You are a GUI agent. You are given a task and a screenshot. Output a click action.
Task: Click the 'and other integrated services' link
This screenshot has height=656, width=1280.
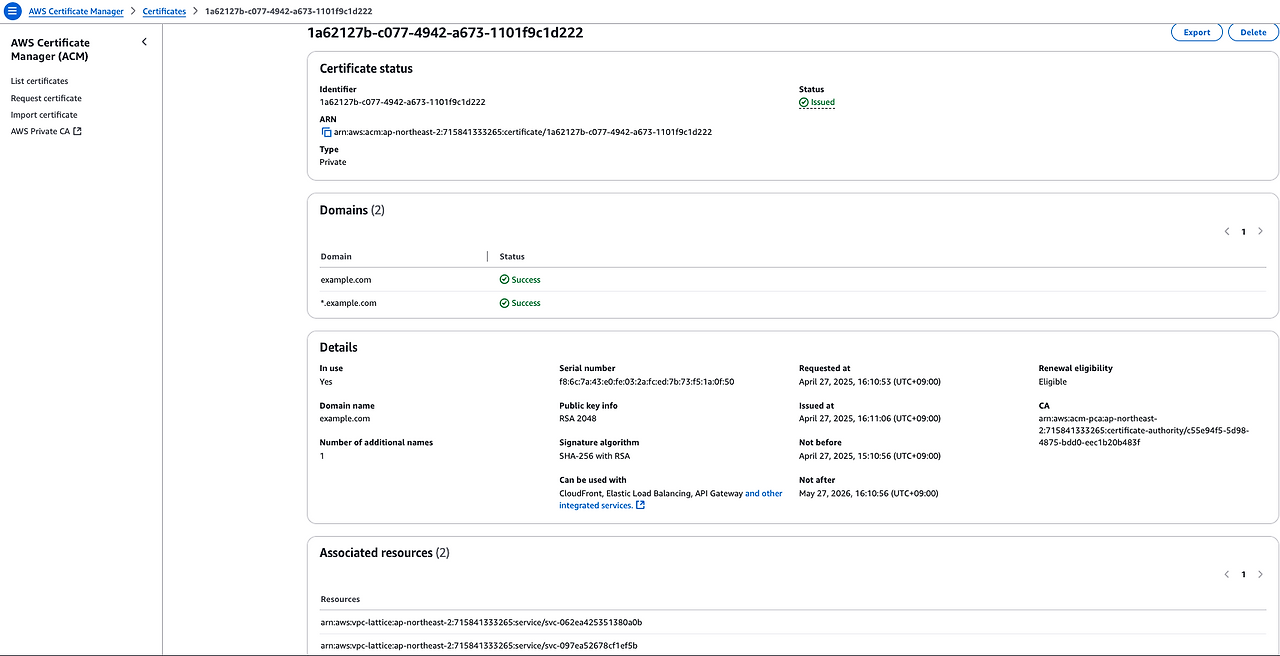(671, 499)
